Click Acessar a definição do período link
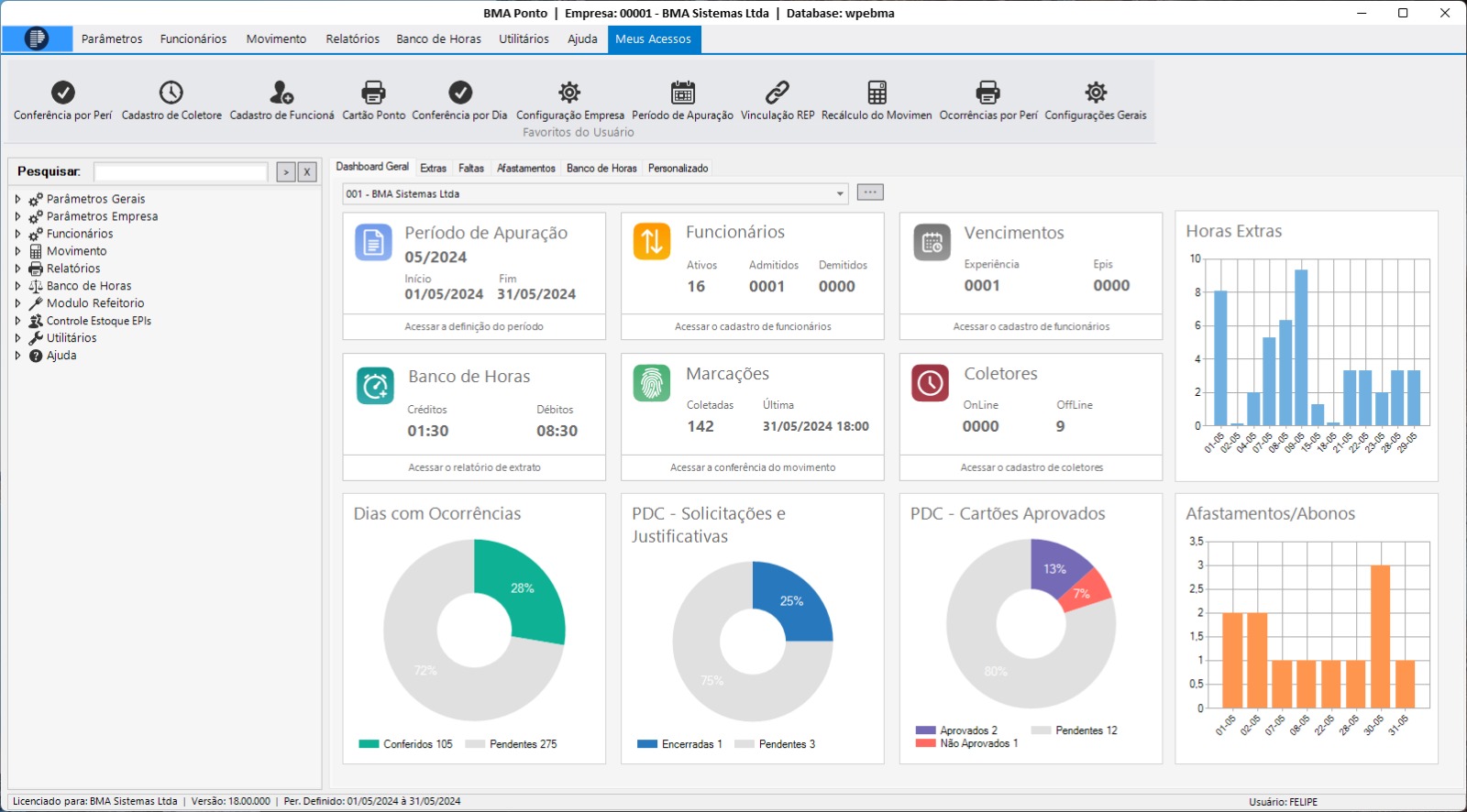 (x=474, y=327)
